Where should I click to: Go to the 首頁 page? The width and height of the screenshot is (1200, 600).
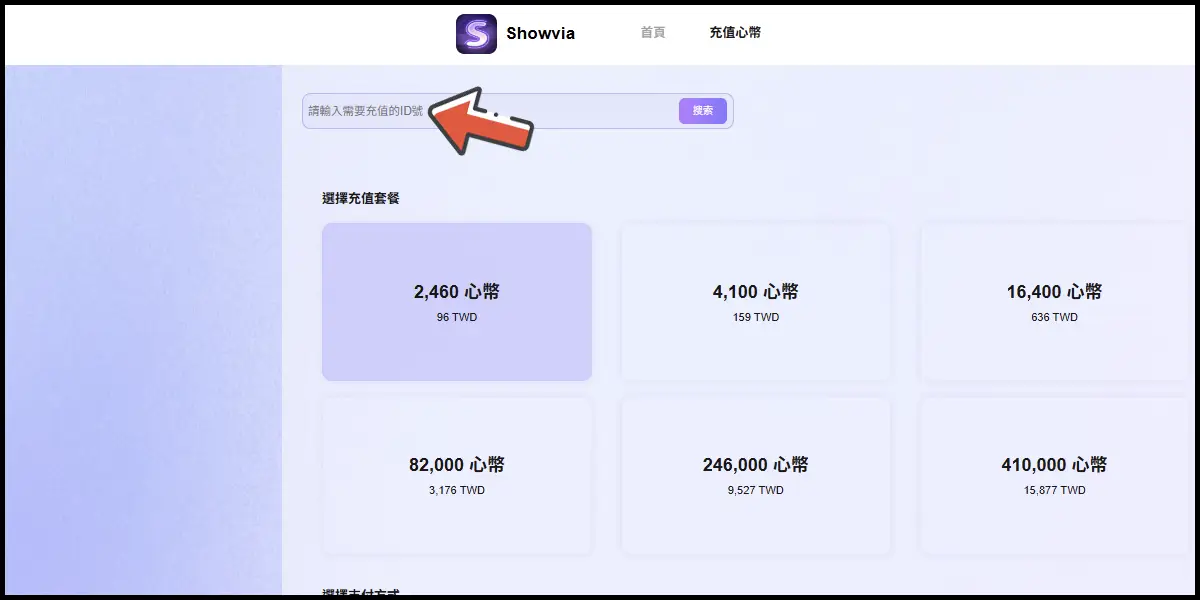[x=653, y=32]
